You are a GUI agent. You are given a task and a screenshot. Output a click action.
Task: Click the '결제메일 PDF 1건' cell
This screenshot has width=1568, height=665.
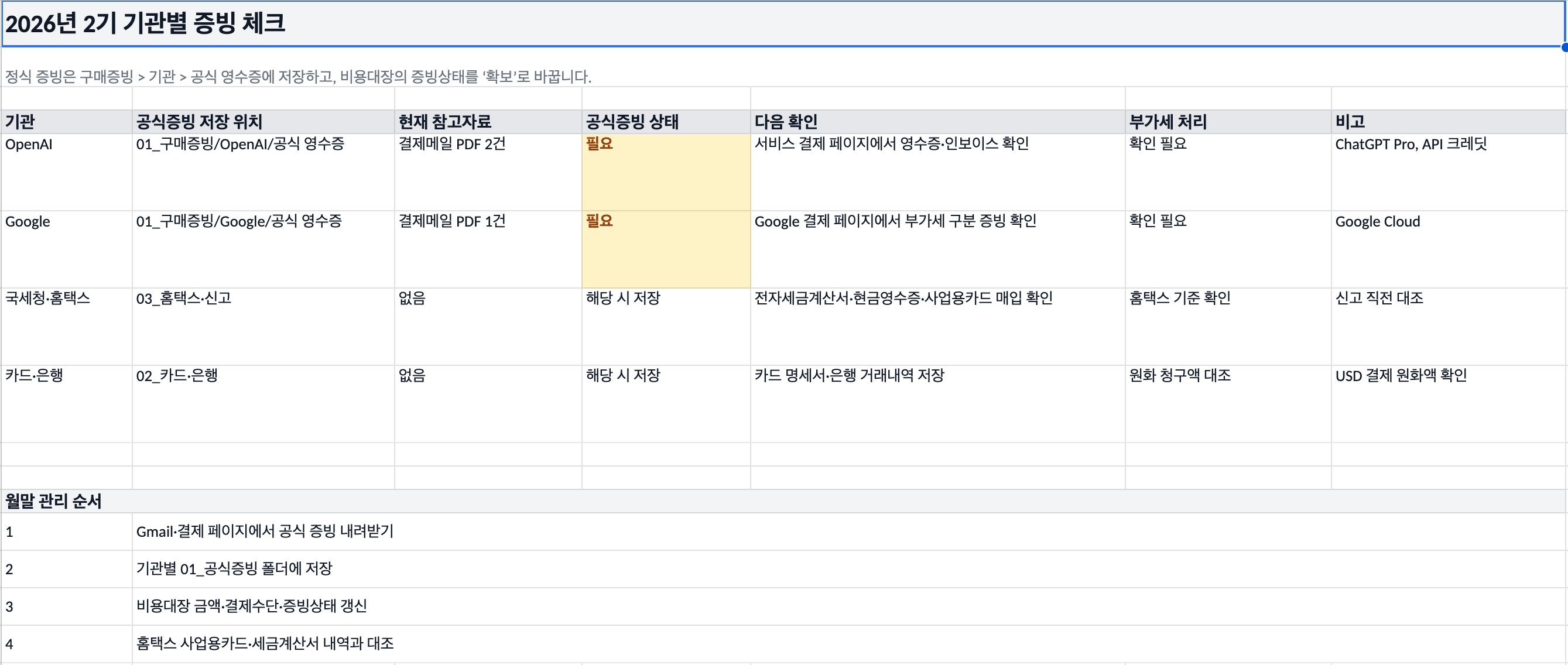488,249
